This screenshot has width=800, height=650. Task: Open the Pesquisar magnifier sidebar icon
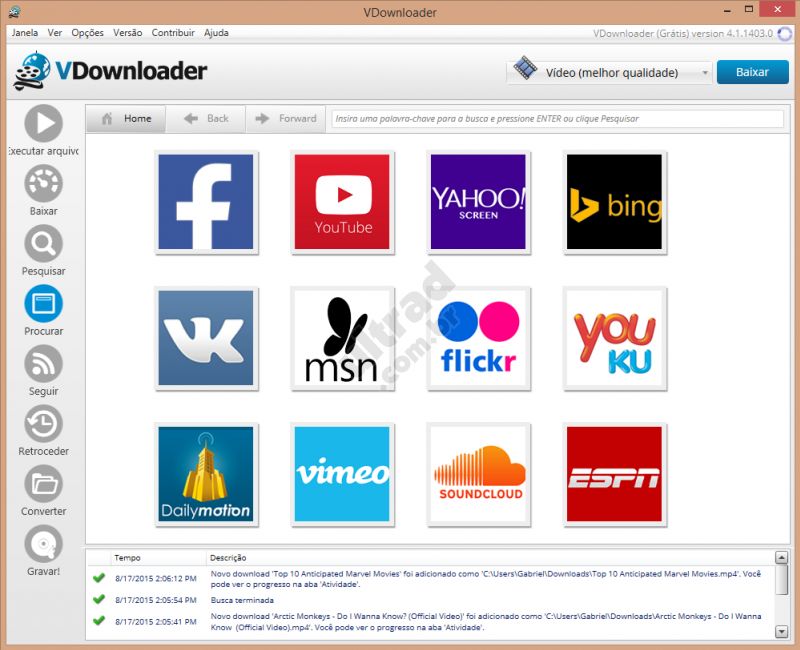click(x=43, y=243)
